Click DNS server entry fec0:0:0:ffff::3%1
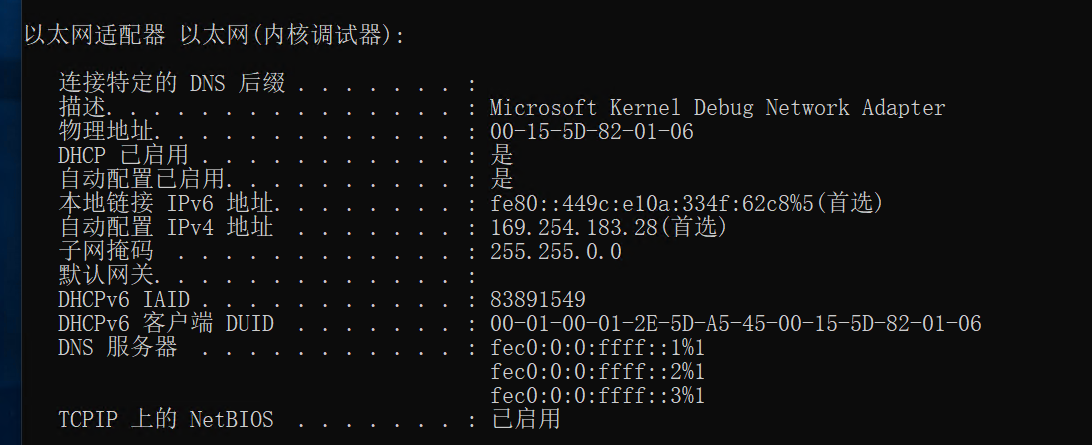 pos(598,395)
